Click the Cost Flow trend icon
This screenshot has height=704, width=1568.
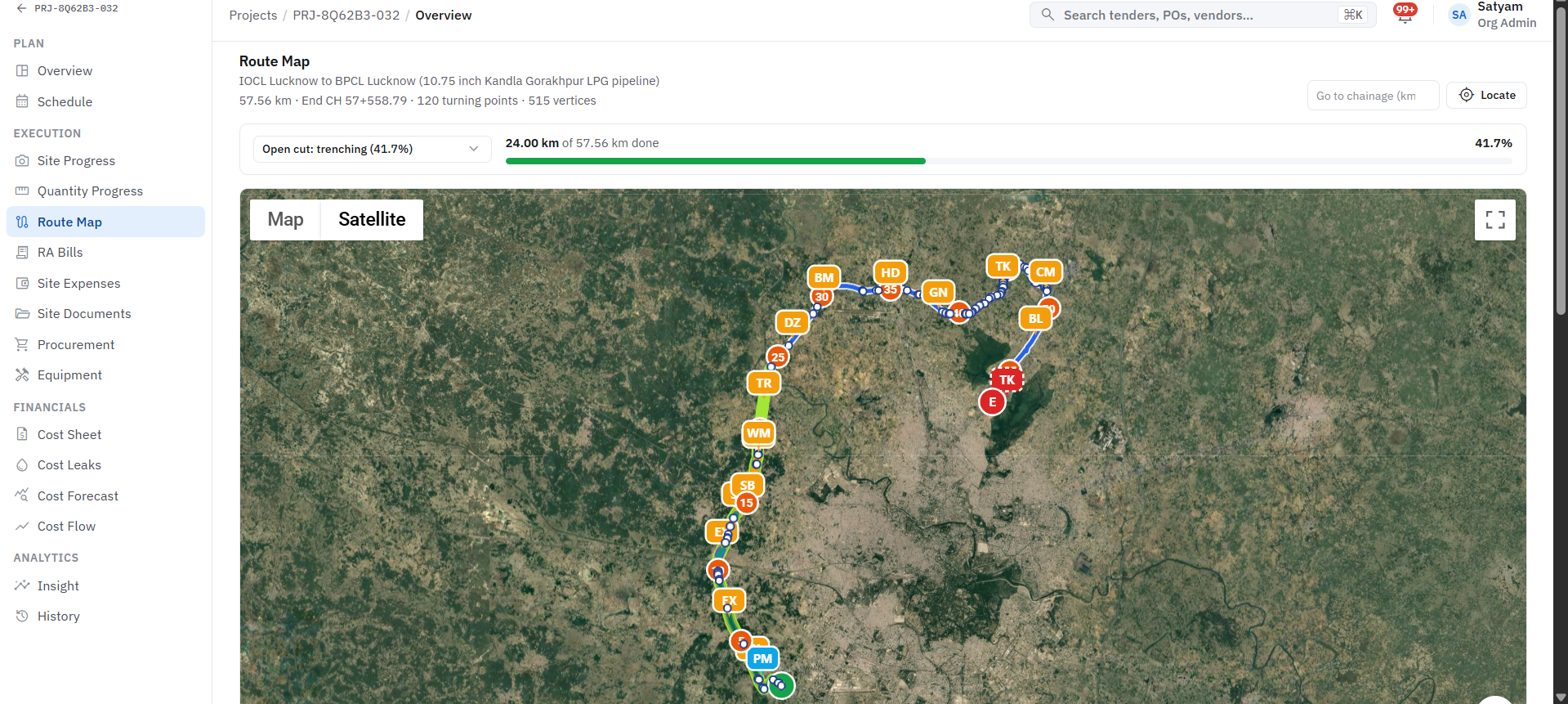coord(22,527)
